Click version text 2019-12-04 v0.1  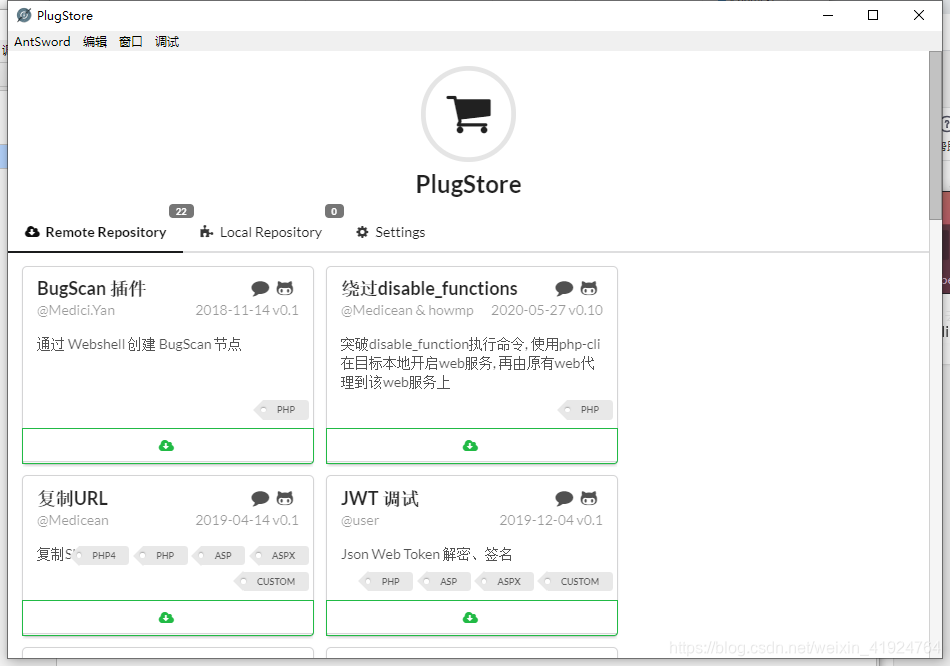[x=551, y=520]
